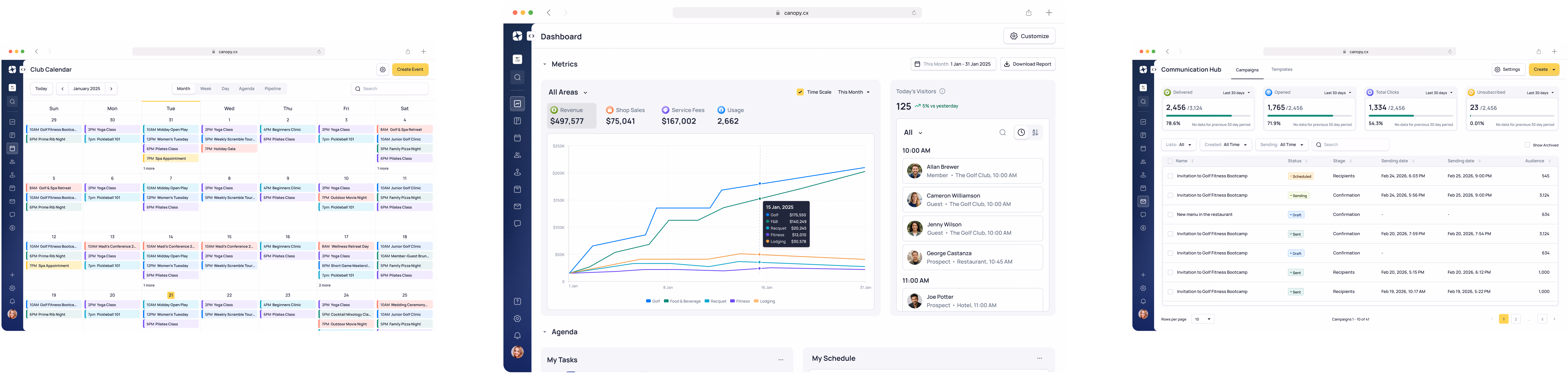
Task: Collapse the Agenda section
Action: [545, 332]
